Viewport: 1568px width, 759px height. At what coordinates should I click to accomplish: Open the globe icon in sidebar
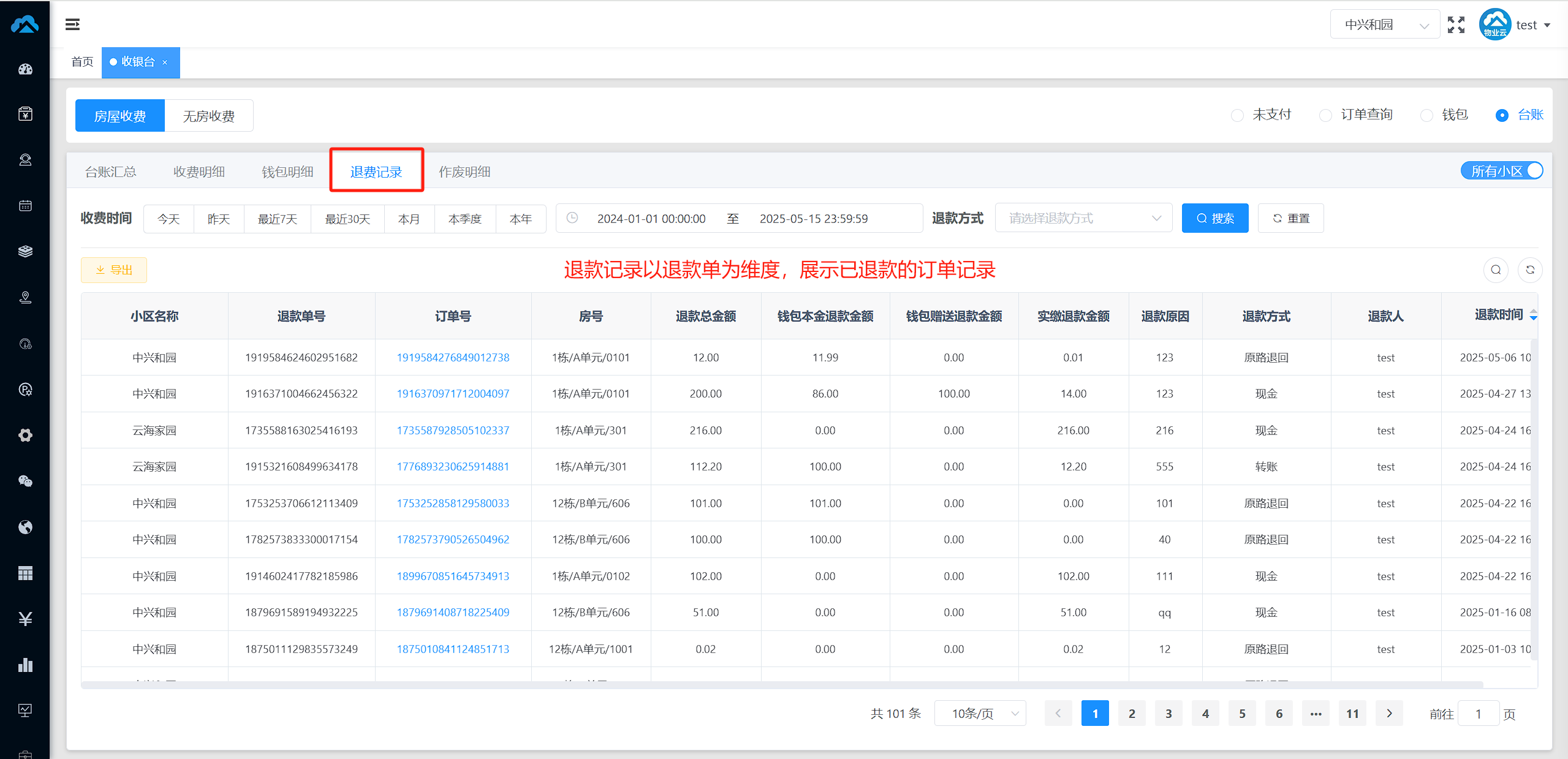coord(25,527)
